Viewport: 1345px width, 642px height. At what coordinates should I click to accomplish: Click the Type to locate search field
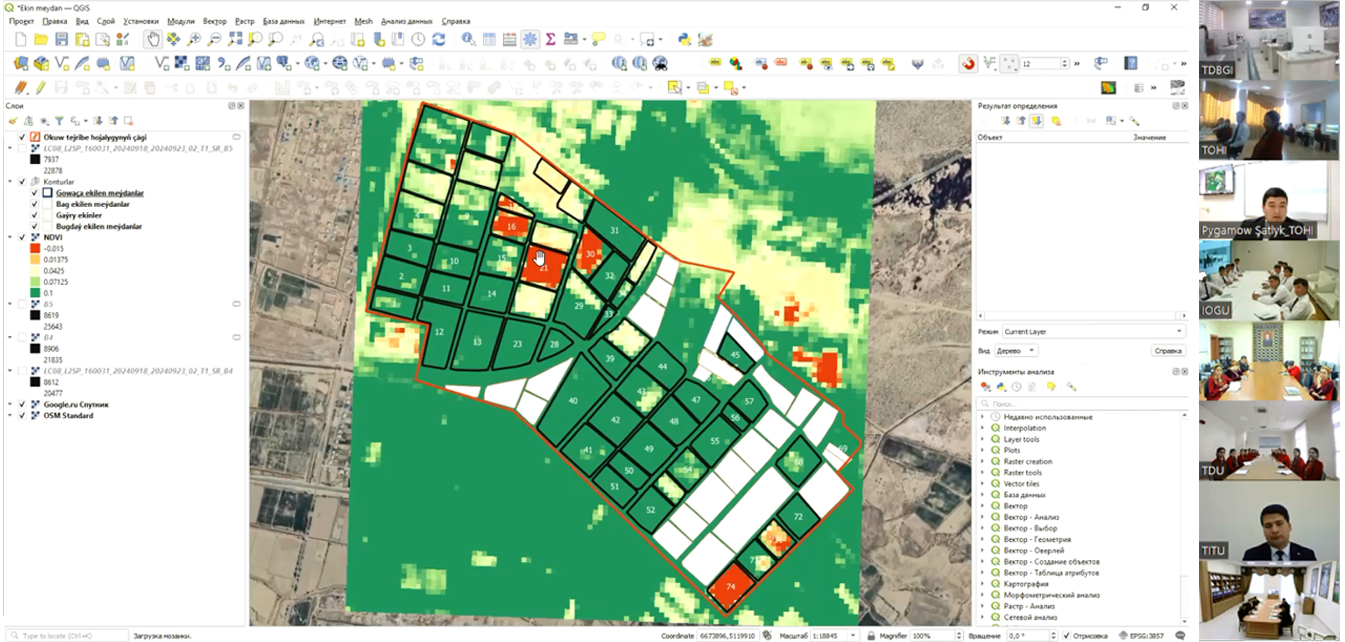(68, 635)
